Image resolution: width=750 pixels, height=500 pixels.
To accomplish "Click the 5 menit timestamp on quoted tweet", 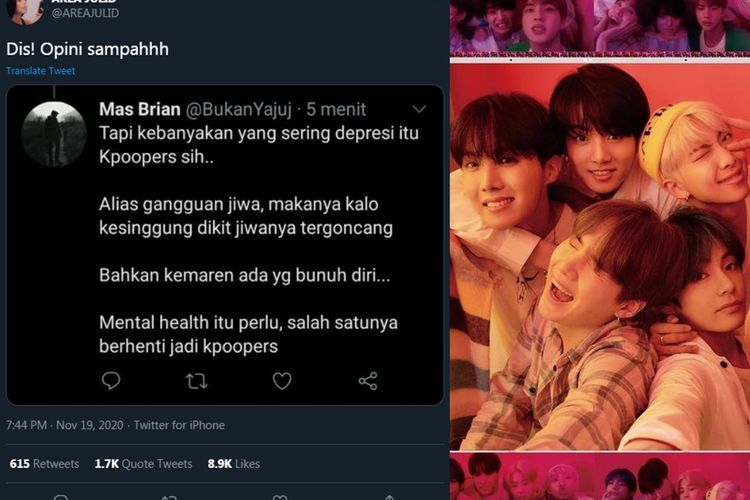I will (336, 110).
